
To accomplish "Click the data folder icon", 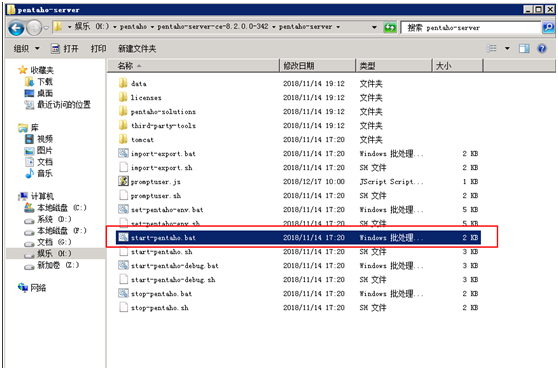I will click(x=123, y=83).
